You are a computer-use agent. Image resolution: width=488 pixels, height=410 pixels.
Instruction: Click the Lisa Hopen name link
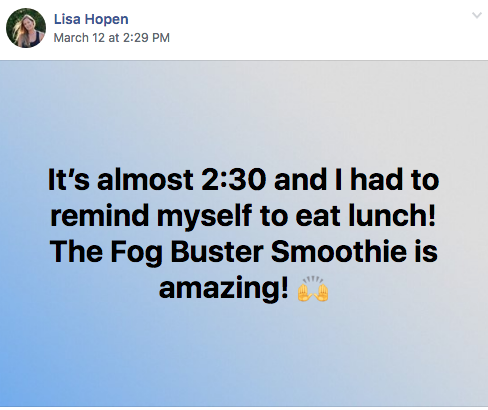click(x=91, y=19)
